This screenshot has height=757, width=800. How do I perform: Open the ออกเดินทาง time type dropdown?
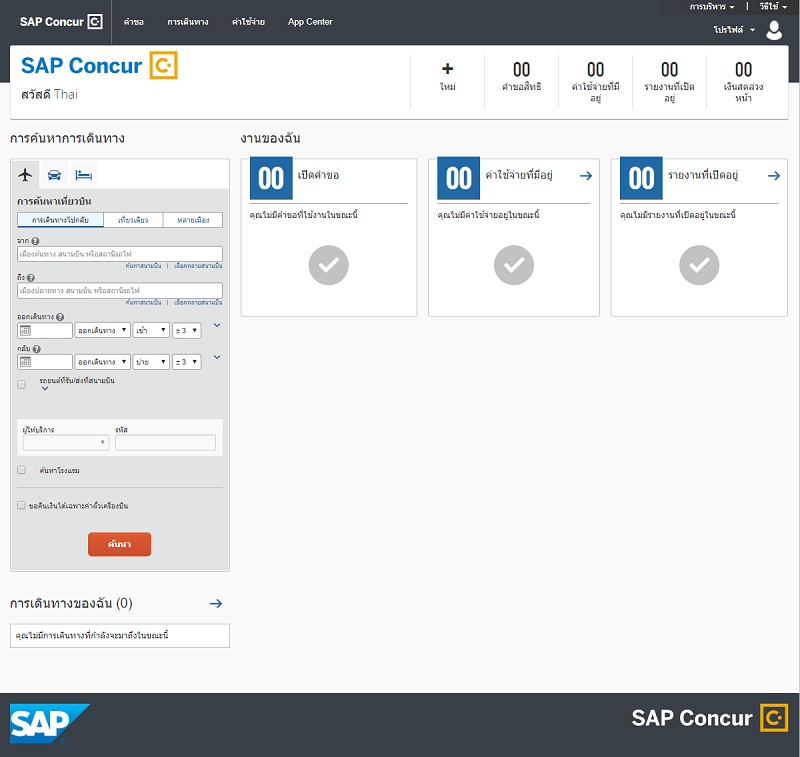tap(102, 329)
